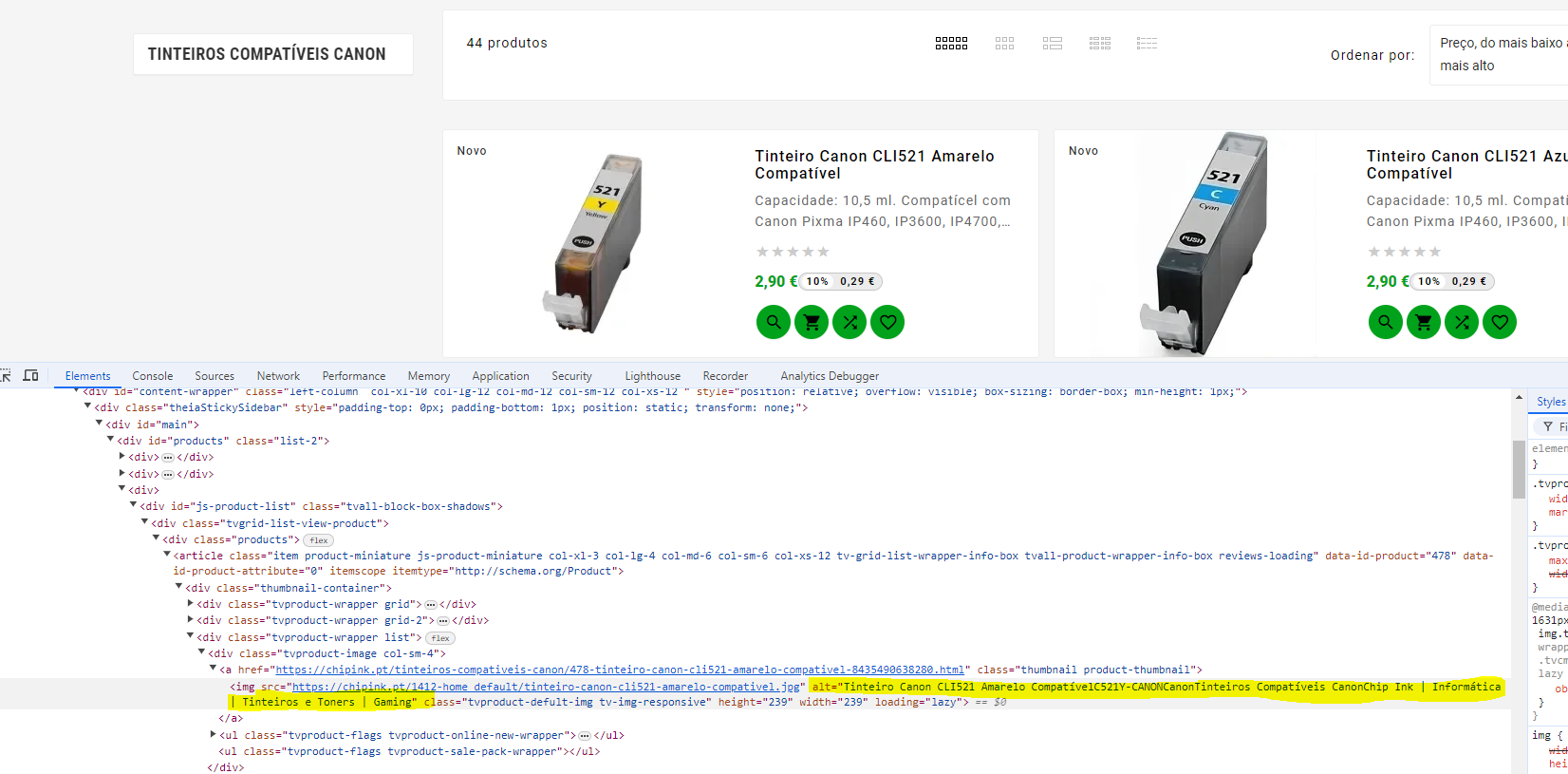Screen dimensions: 1568x774
Task: Open quick view for the Amarelo cartridge
Action: tap(774, 322)
